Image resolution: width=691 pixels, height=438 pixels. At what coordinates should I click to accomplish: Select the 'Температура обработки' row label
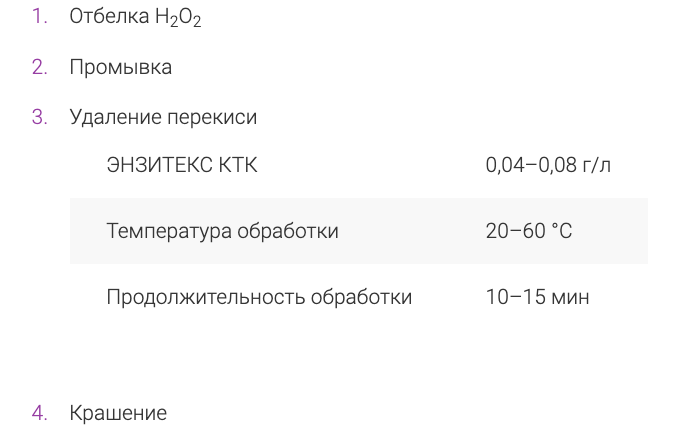tap(223, 231)
